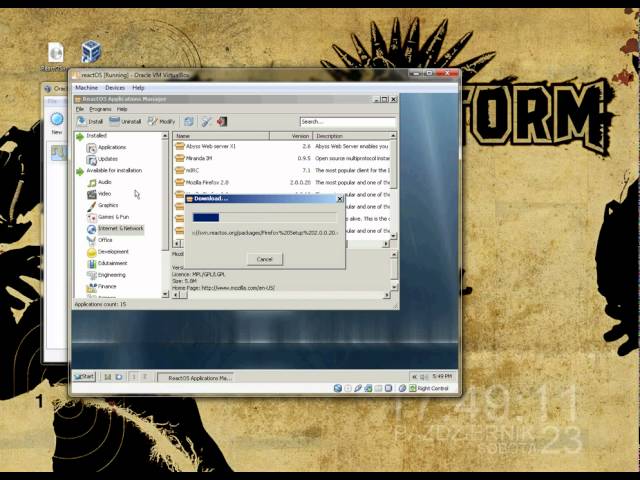Open the Programs menu
Image resolution: width=640 pixels, height=480 pixels.
[100, 109]
